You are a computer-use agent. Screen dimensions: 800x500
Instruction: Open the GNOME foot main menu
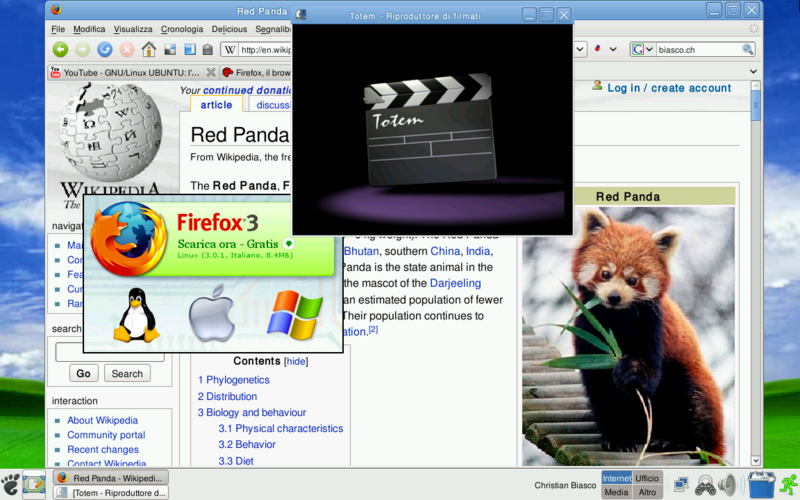(x=10, y=484)
